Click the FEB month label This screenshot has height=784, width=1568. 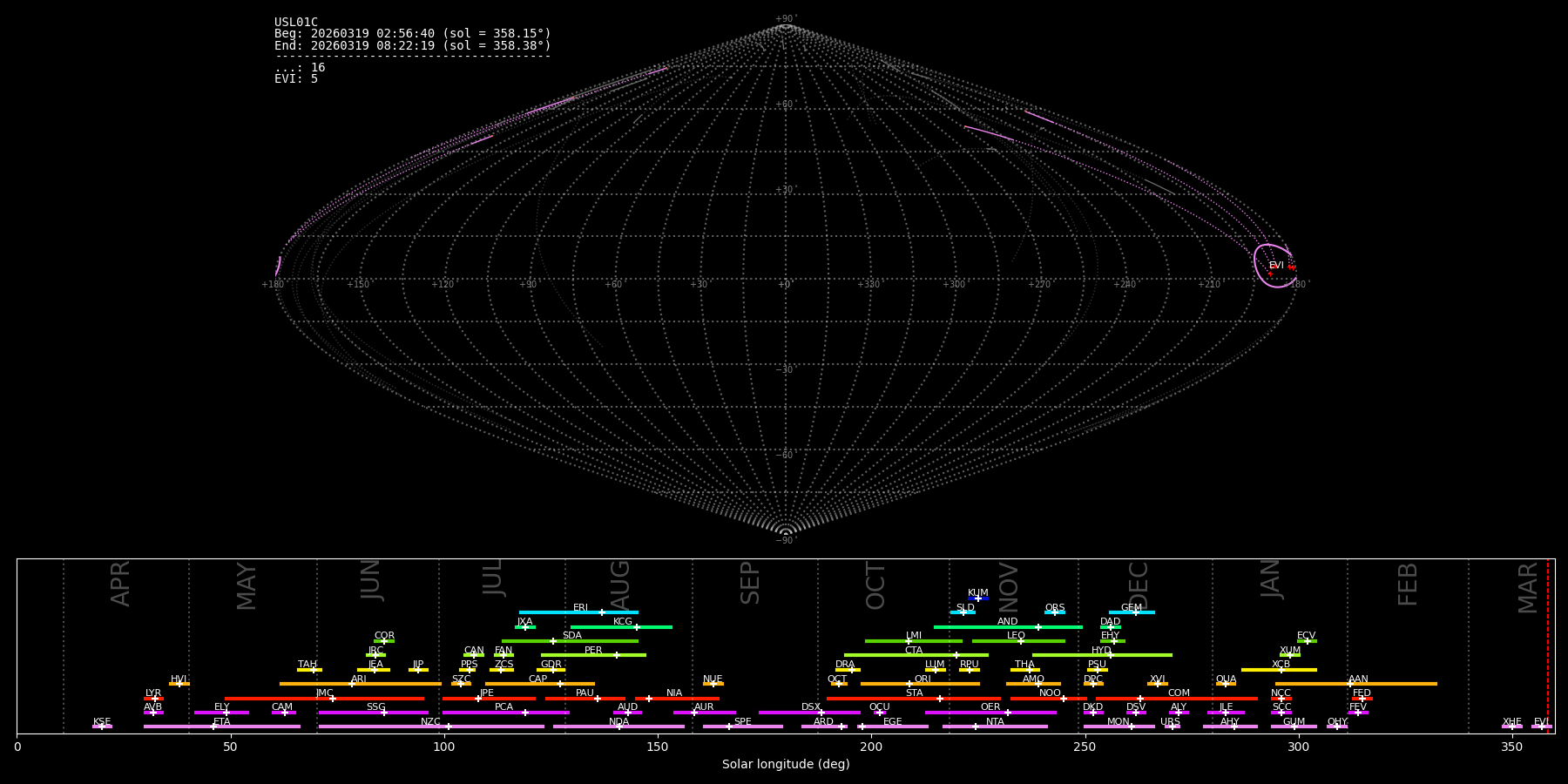coord(1407,584)
